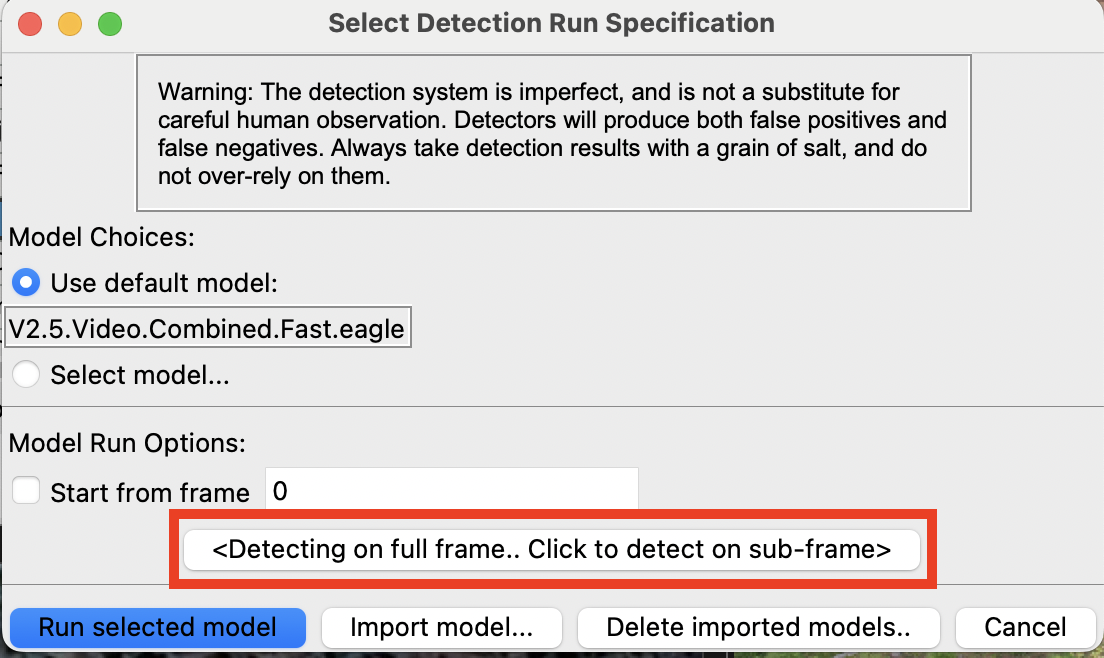Click the highlighted full-frame detection button
This screenshot has height=658, width=1104.
point(551,549)
